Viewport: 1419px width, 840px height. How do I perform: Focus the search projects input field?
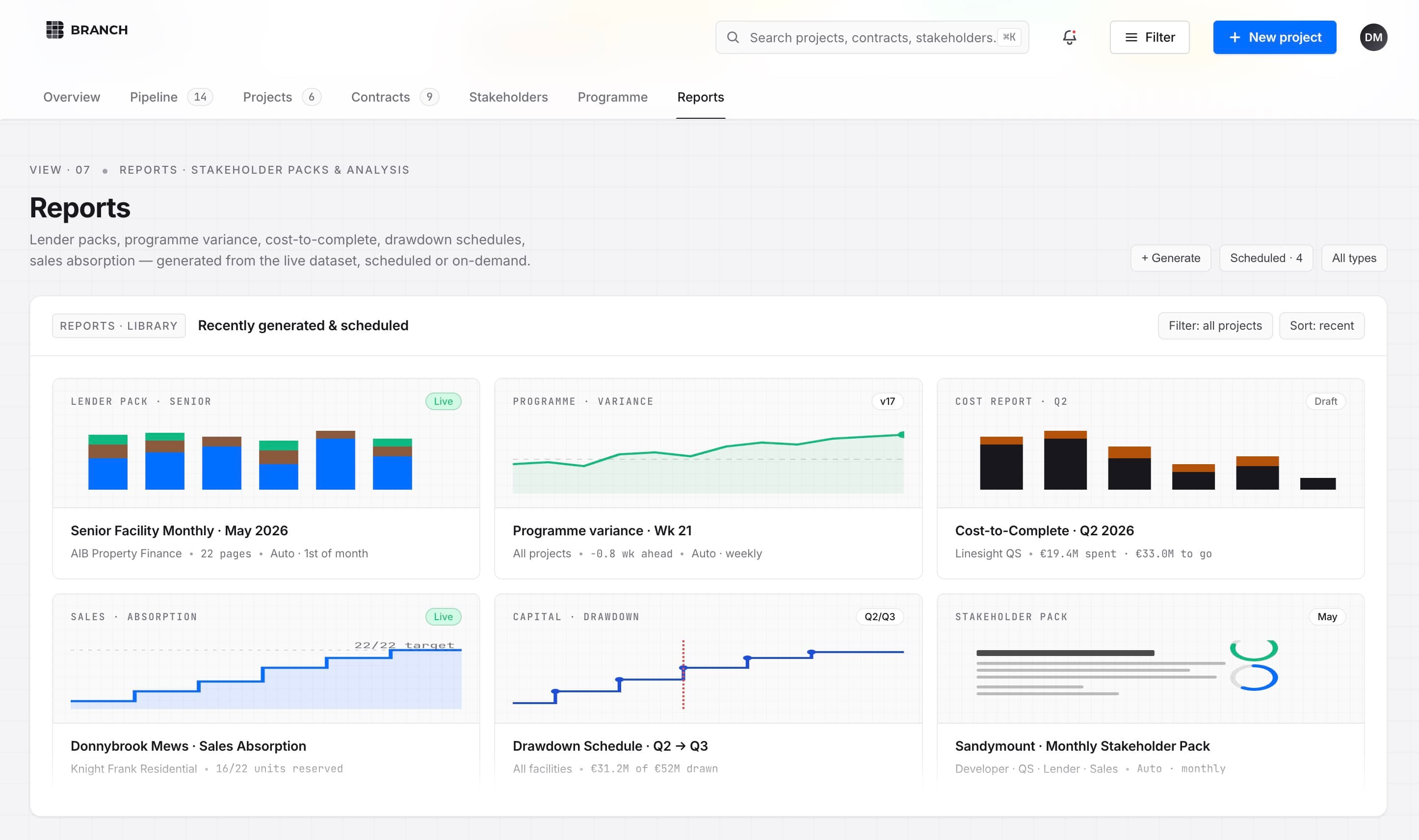871,37
